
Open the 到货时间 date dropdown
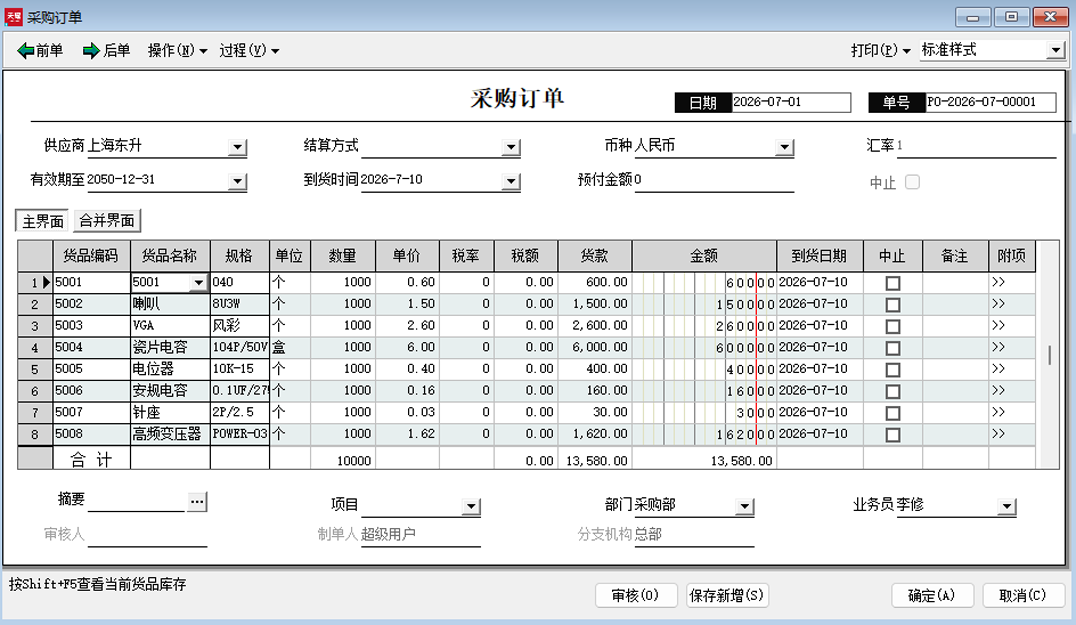511,181
